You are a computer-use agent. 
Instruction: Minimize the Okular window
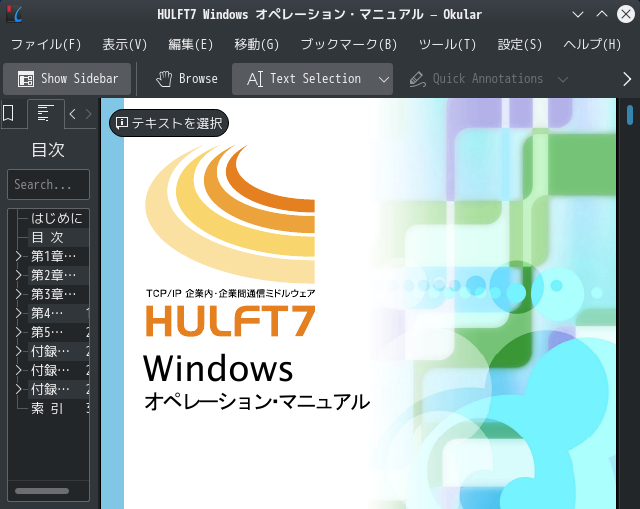(x=578, y=15)
